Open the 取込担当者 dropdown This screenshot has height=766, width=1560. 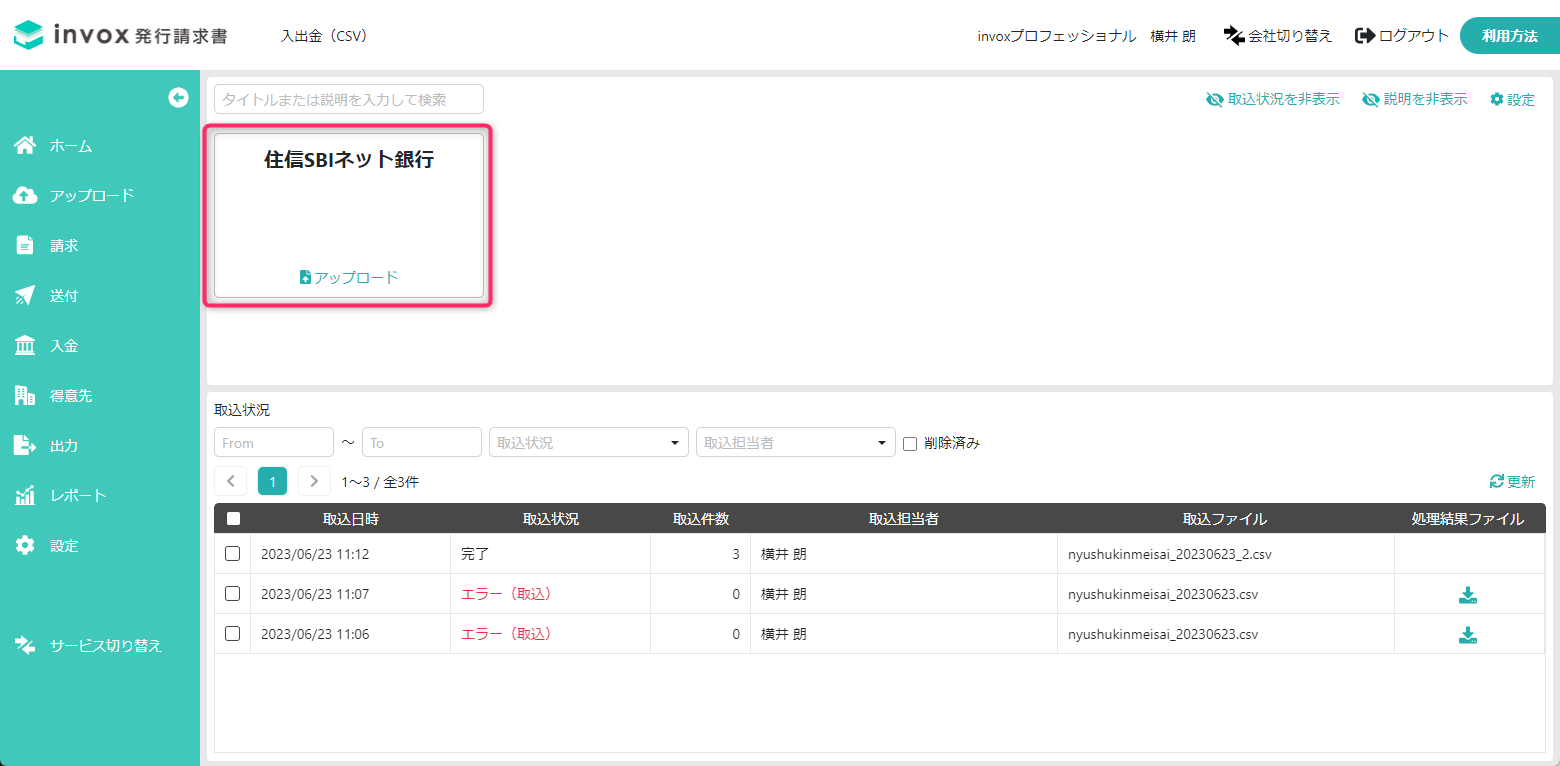795,442
